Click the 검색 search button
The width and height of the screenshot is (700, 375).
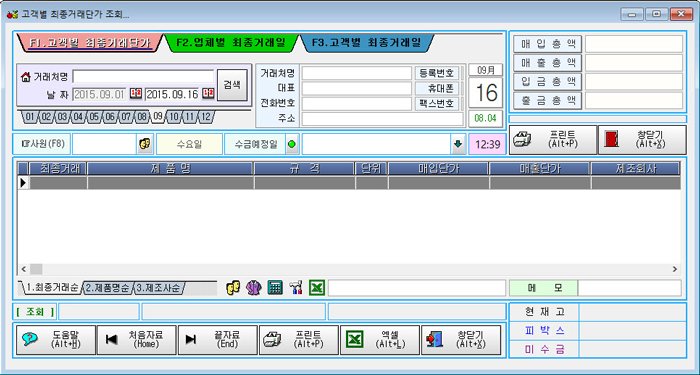[x=232, y=84]
